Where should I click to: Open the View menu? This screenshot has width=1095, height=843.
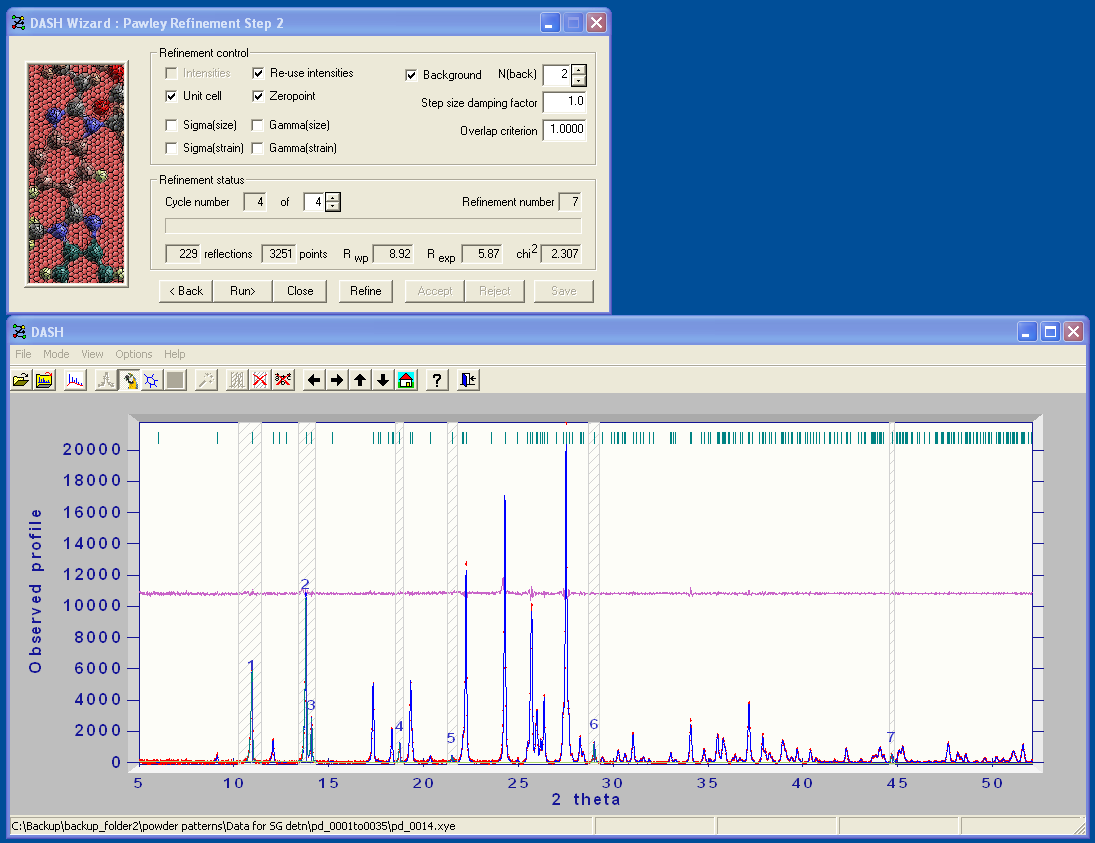click(x=92, y=354)
